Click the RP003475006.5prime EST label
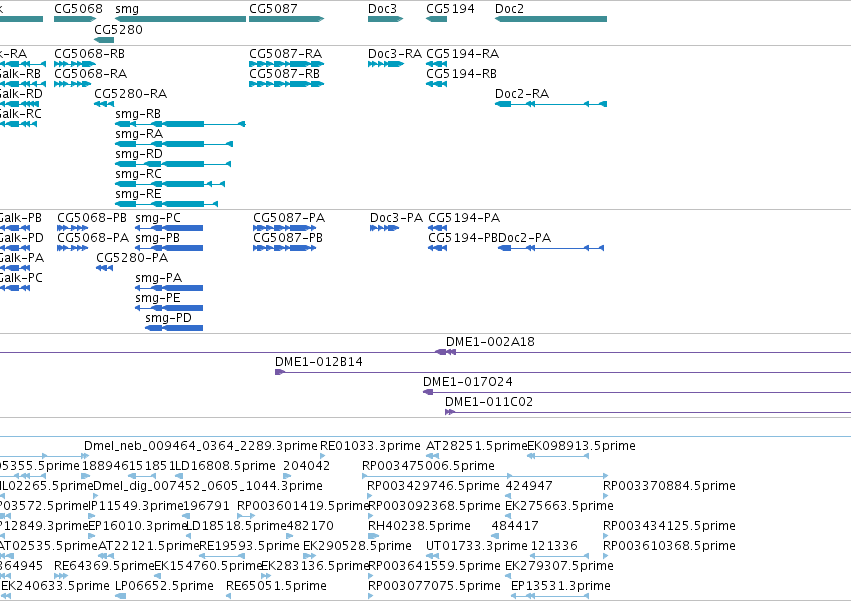The width and height of the screenshot is (851, 601). (x=428, y=466)
